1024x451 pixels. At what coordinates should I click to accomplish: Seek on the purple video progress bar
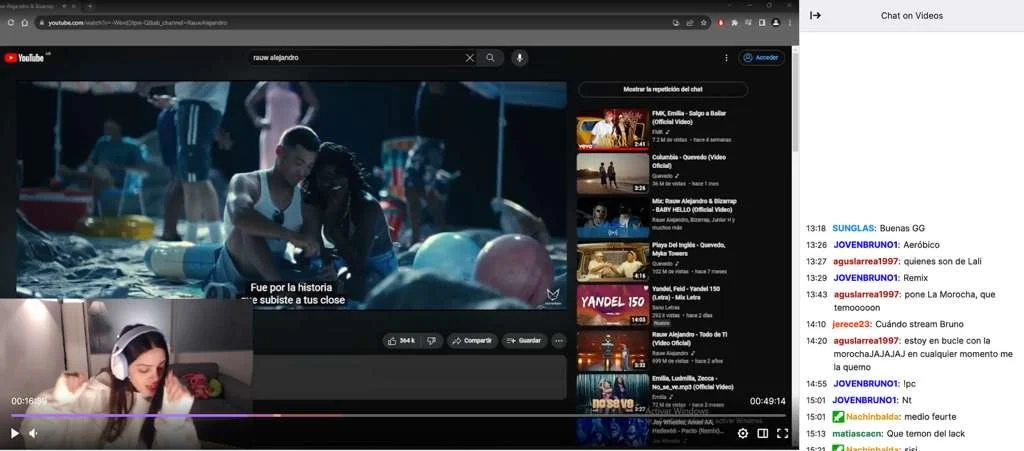(398, 415)
